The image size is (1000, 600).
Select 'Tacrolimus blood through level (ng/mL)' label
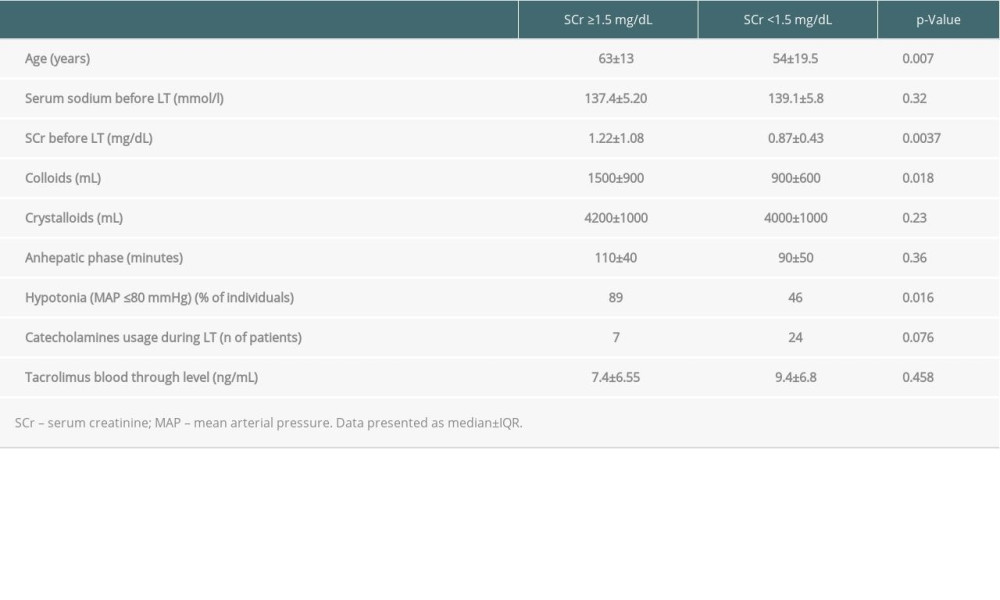(x=142, y=377)
